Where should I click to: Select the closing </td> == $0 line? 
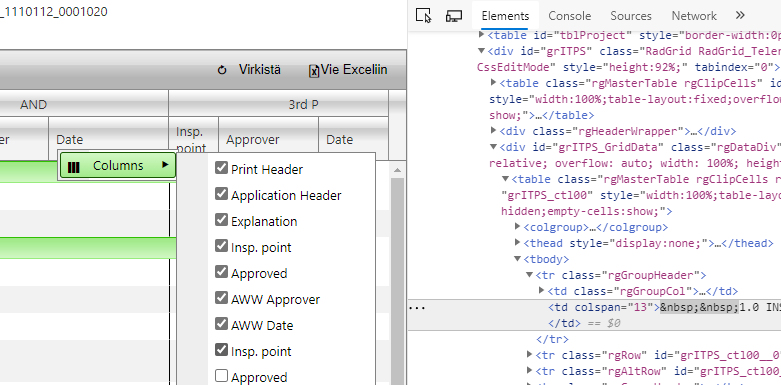[x=584, y=323]
